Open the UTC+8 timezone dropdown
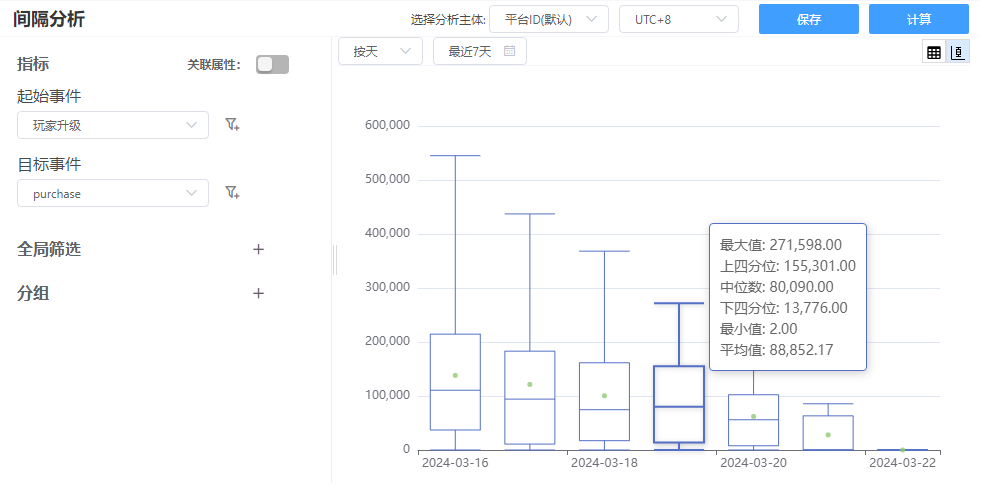Image resolution: width=984 pixels, height=488 pixels. tap(678, 19)
